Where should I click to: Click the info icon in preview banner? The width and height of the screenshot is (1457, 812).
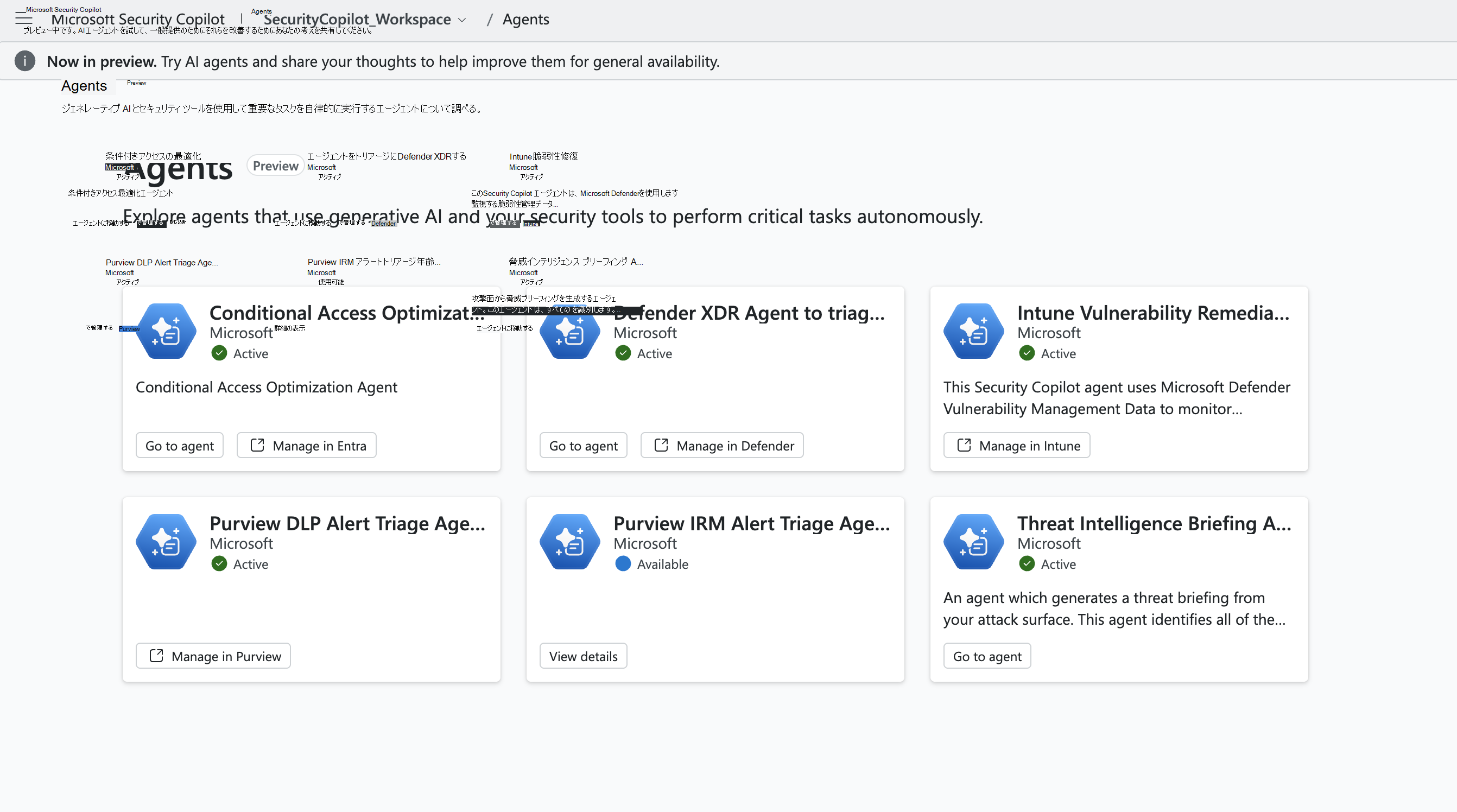tap(25, 61)
